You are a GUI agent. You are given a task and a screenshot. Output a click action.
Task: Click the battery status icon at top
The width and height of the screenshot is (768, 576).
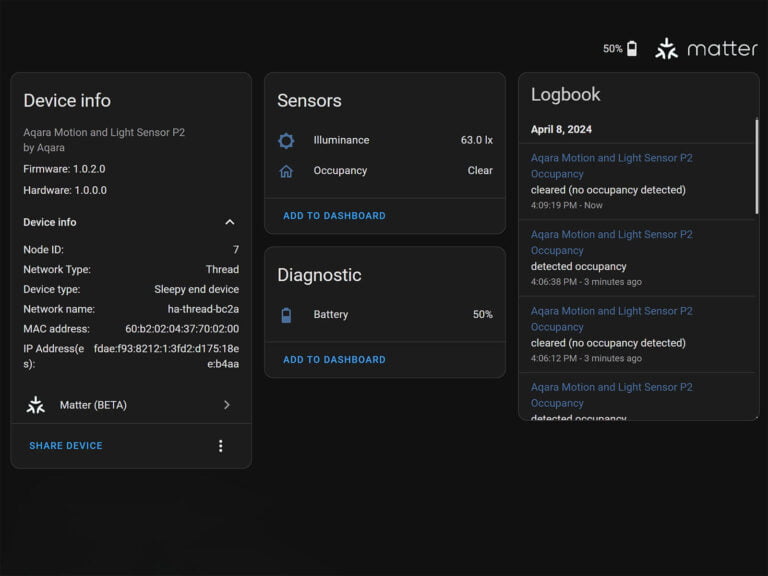(x=631, y=49)
